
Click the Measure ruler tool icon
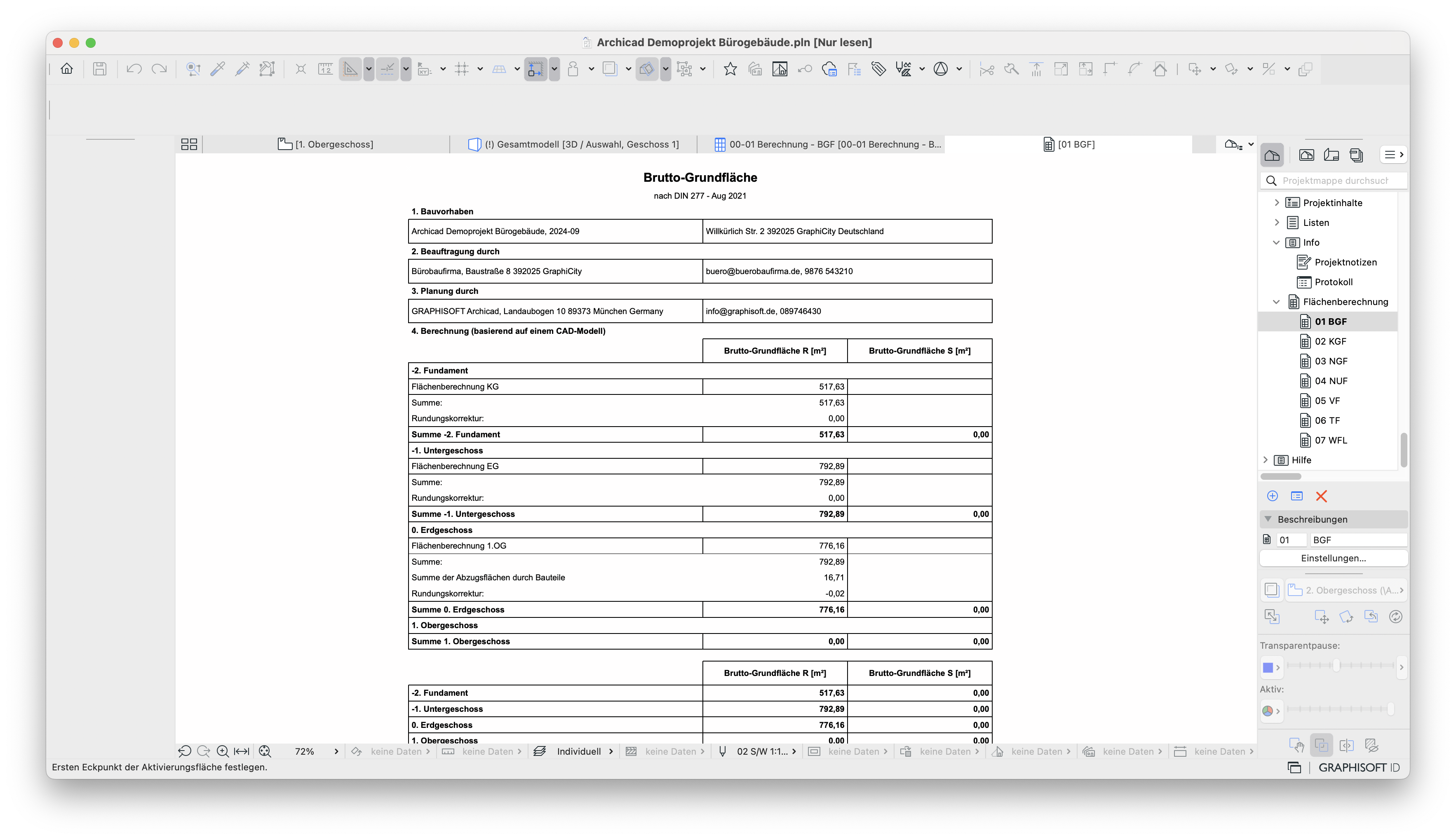click(x=326, y=69)
